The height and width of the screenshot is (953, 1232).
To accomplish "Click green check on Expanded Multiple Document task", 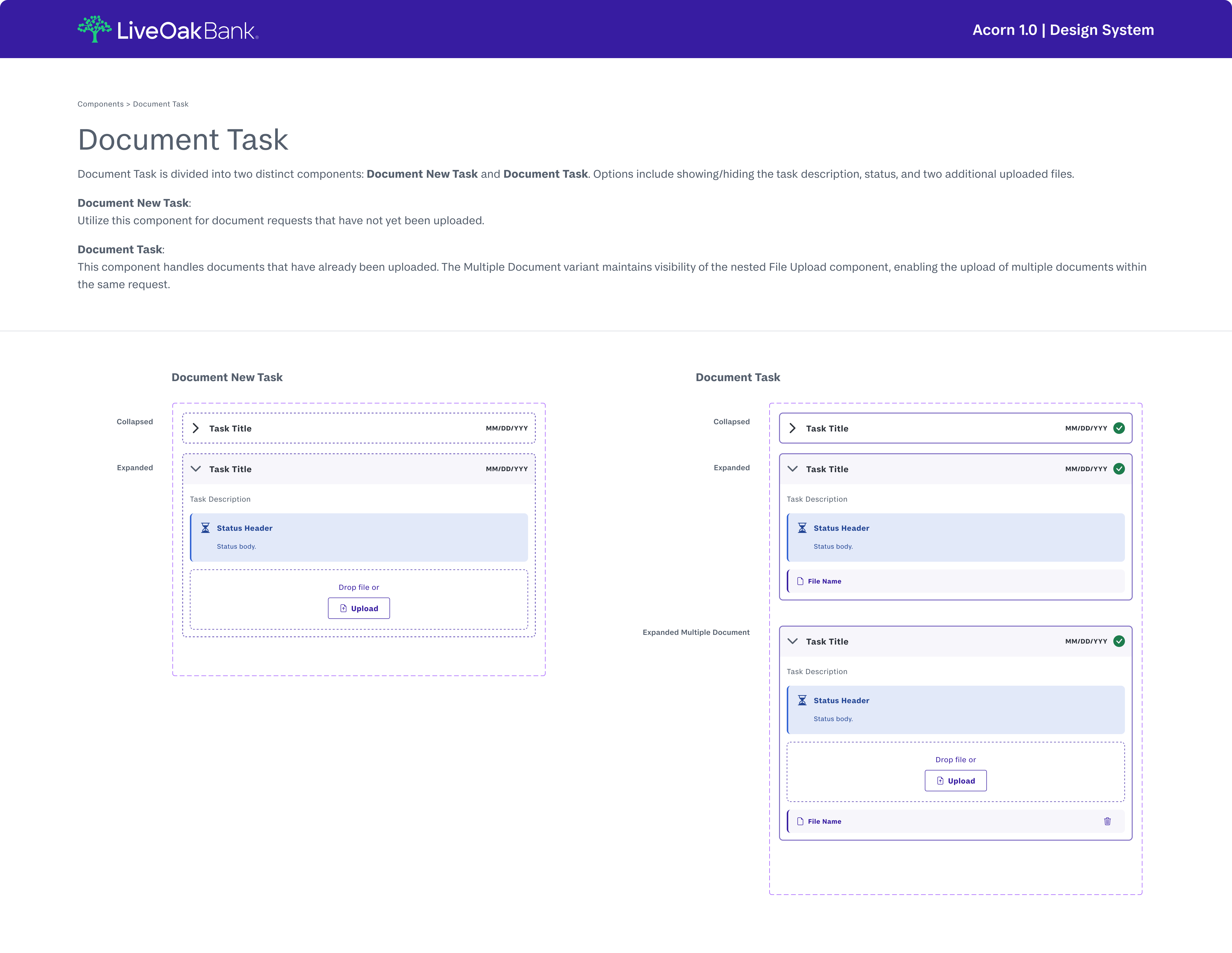I will tap(1119, 641).
